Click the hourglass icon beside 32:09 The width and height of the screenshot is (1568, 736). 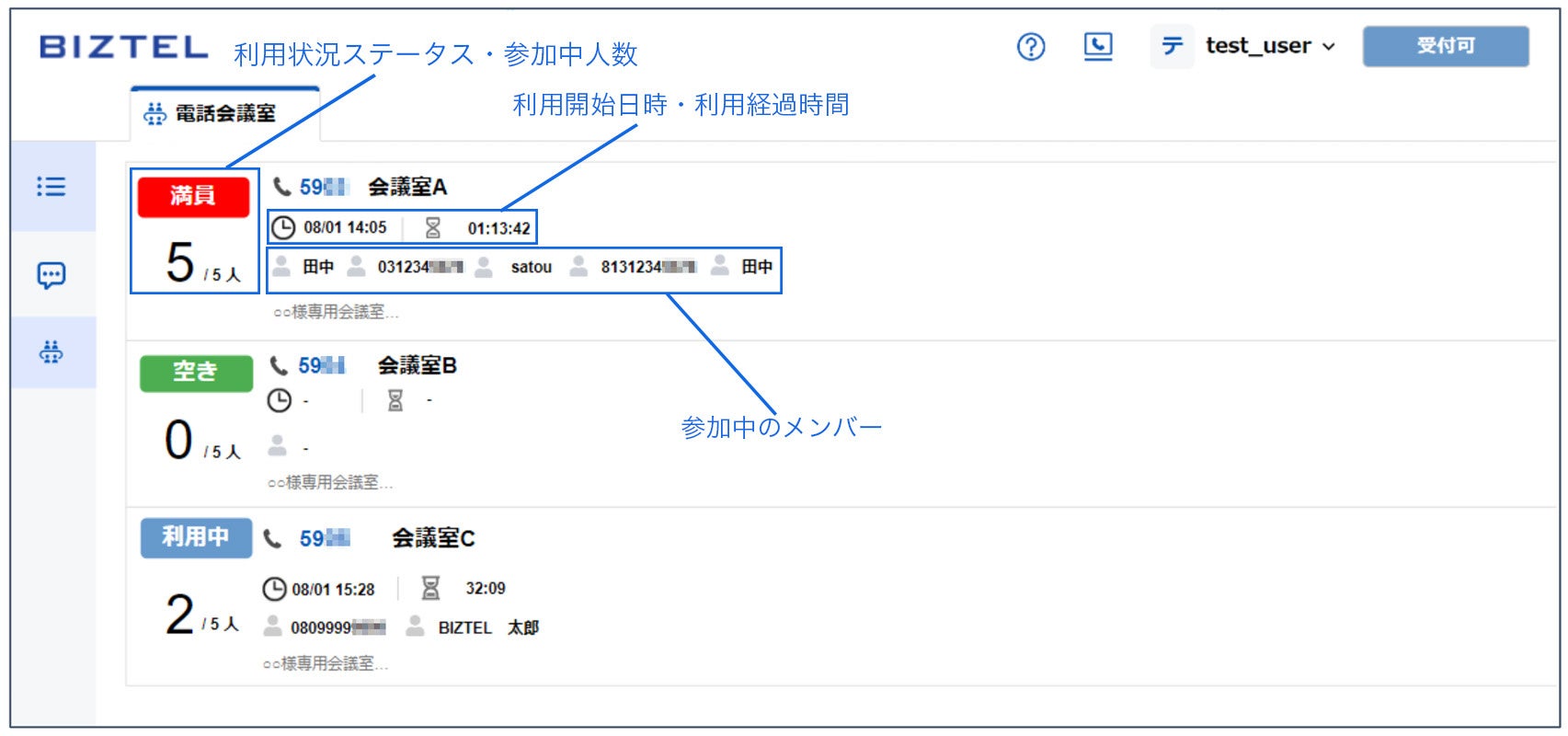[430, 588]
